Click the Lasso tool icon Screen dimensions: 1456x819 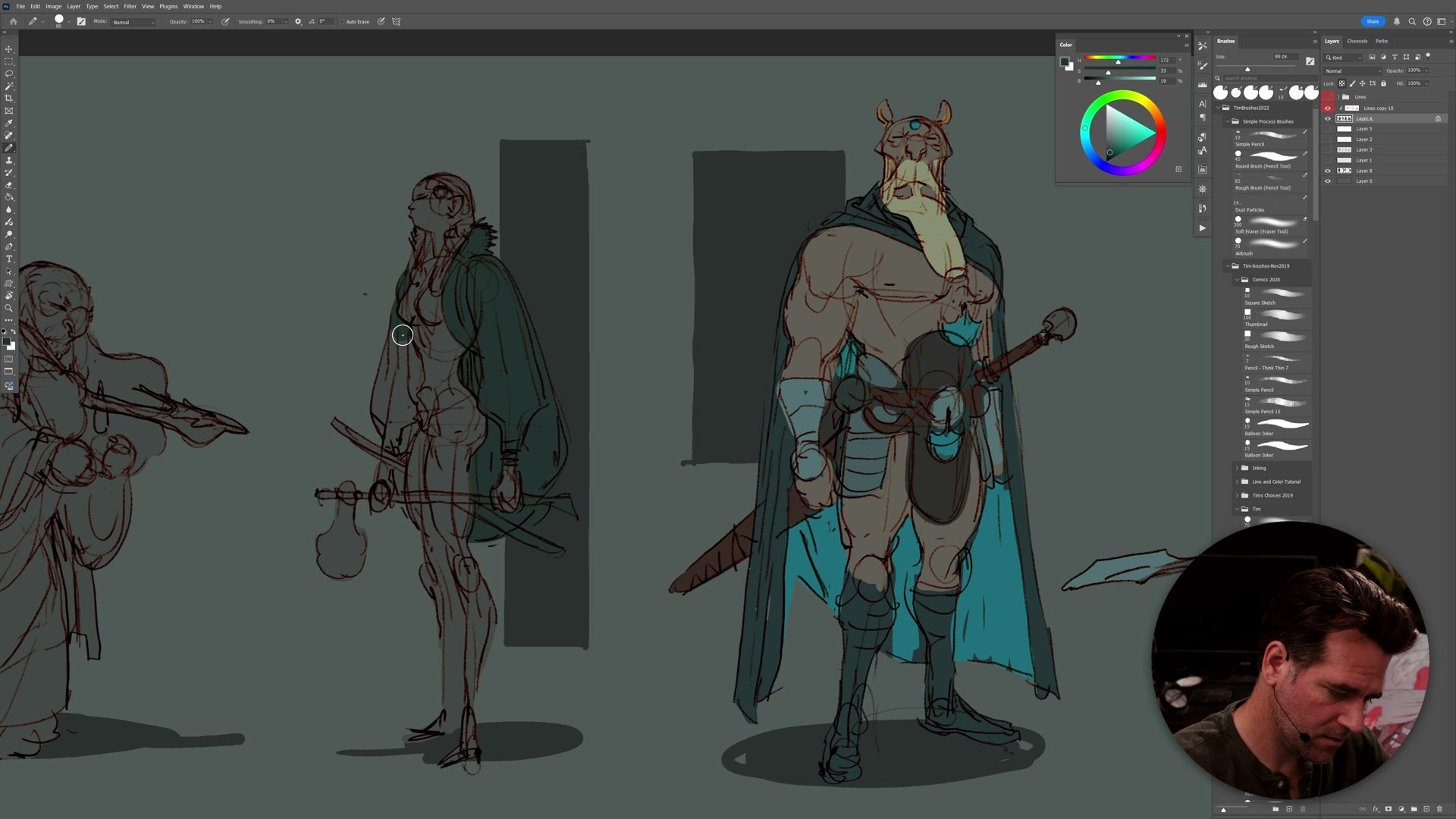[x=9, y=74]
